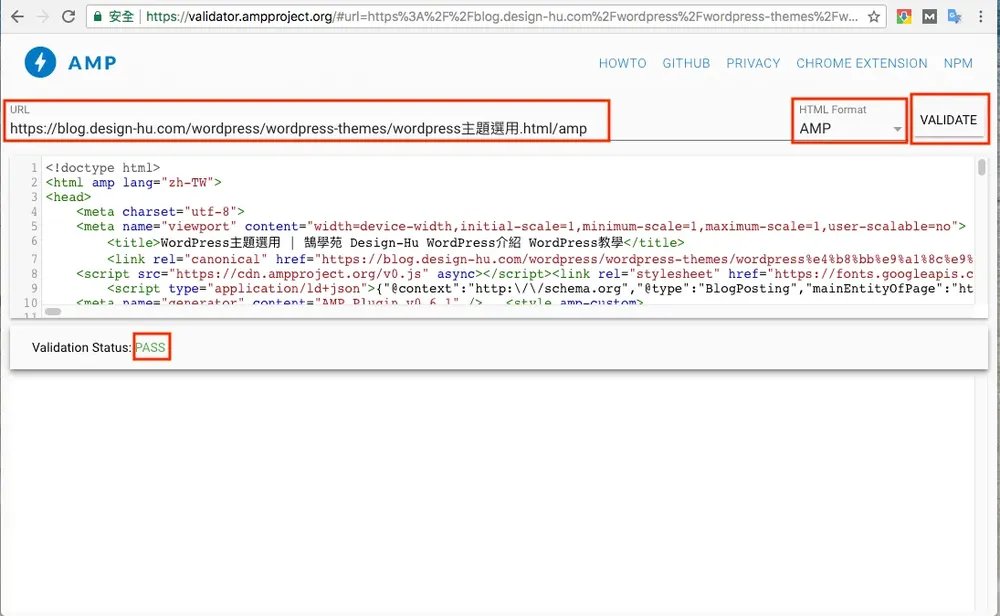This screenshot has height=616, width=1000.
Task: Click the PASS validation status text
Action: (151, 348)
